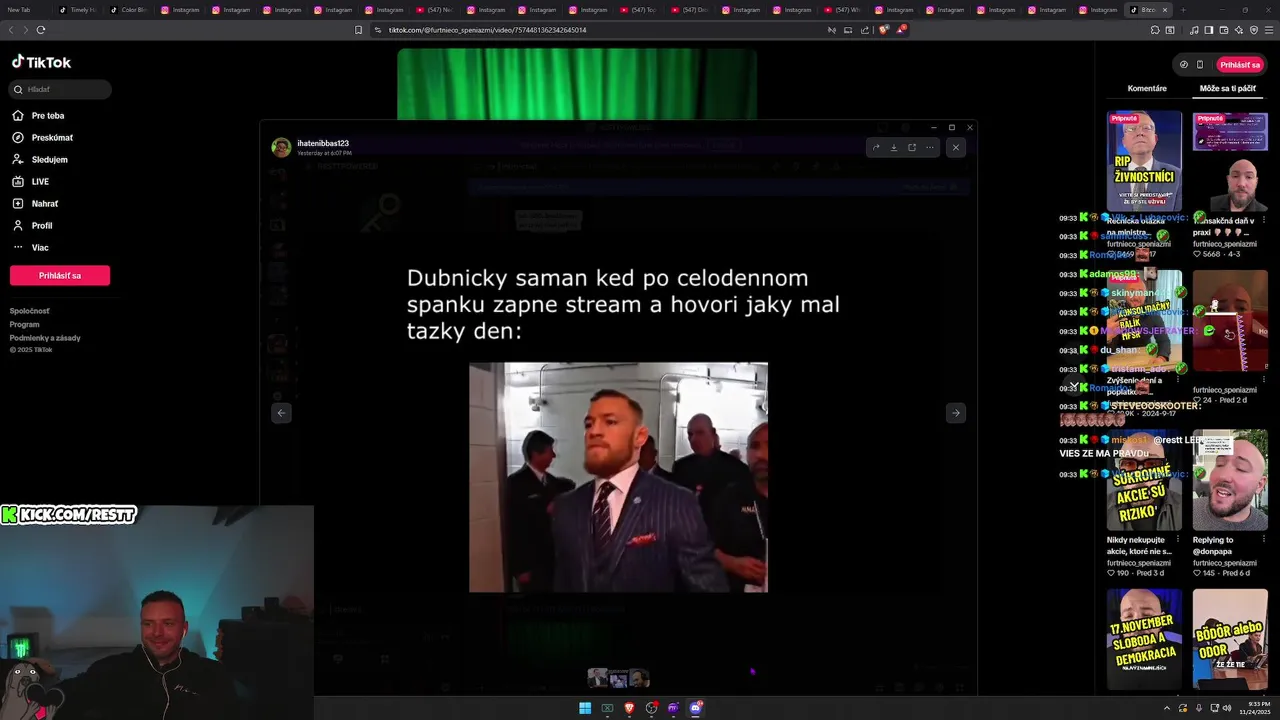This screenshot has width=1280, height=720.
Task: Click kick.com/restt overlay label
Action: tap(69, 515)
